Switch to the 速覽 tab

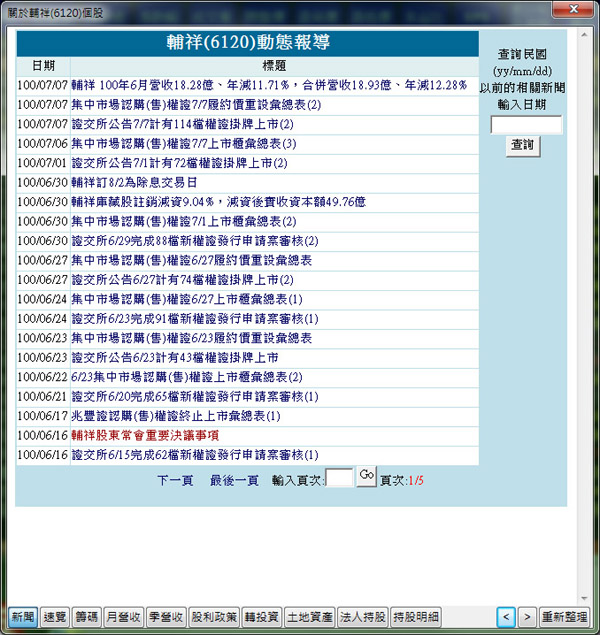click(x=55, y=617)
